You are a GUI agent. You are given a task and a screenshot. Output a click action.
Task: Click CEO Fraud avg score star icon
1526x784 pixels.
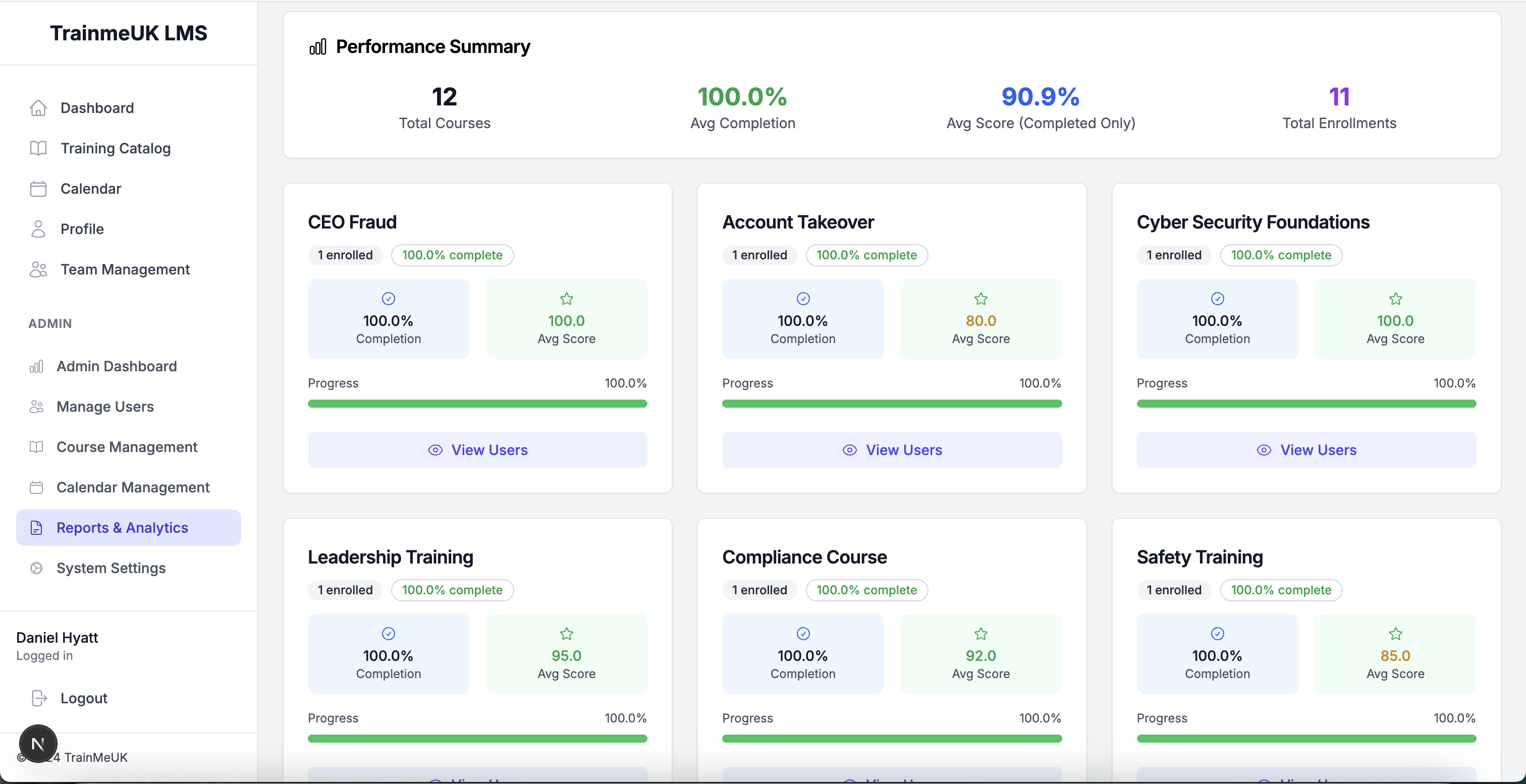coord(566,299)
